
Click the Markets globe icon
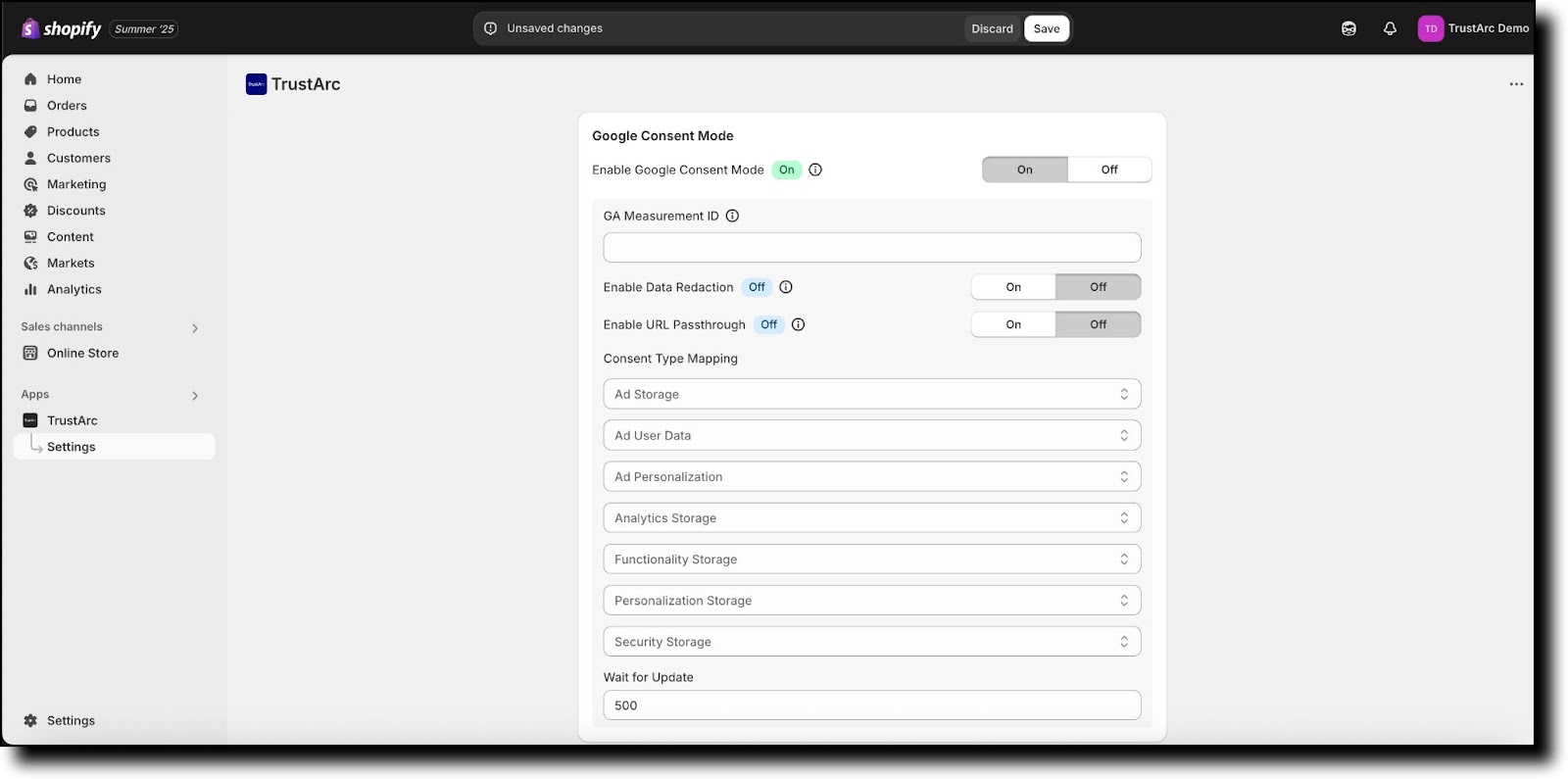[x=30, y=264]
